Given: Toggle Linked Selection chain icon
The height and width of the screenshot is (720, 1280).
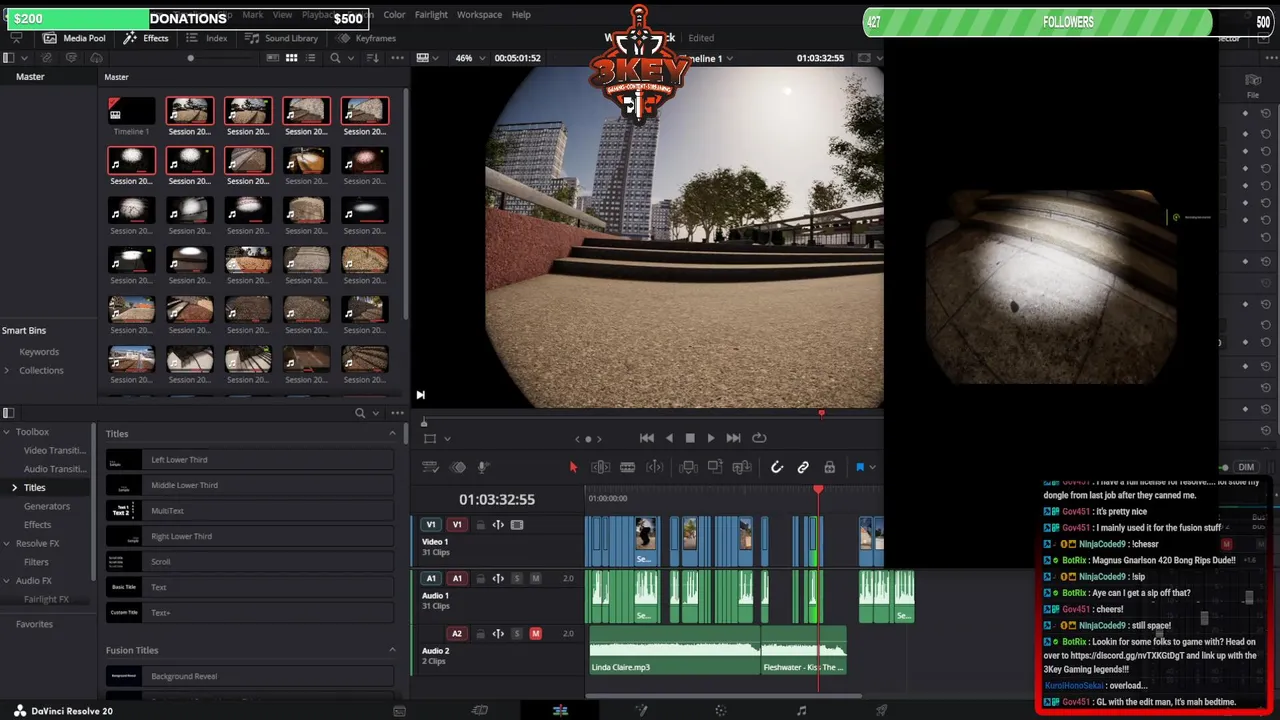Looking at the screenshot, I should pyautogui.click(x=803, y=467).
